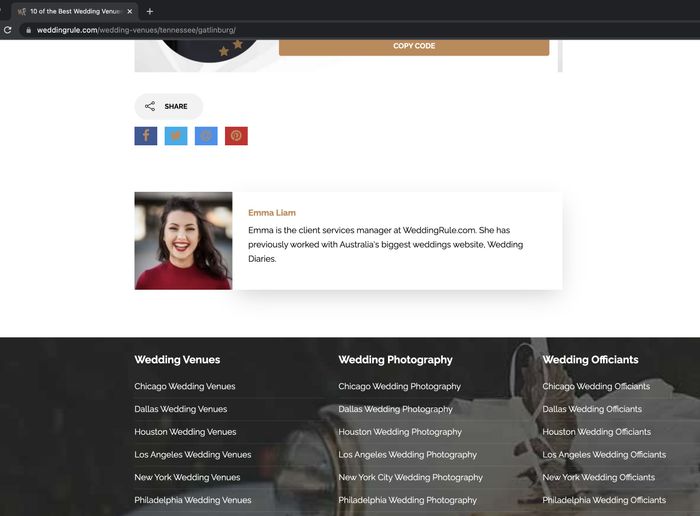This screenshot has height=516, width=700.
Task: Open Dallas Wedding Photography link
Action: point(396,409)
